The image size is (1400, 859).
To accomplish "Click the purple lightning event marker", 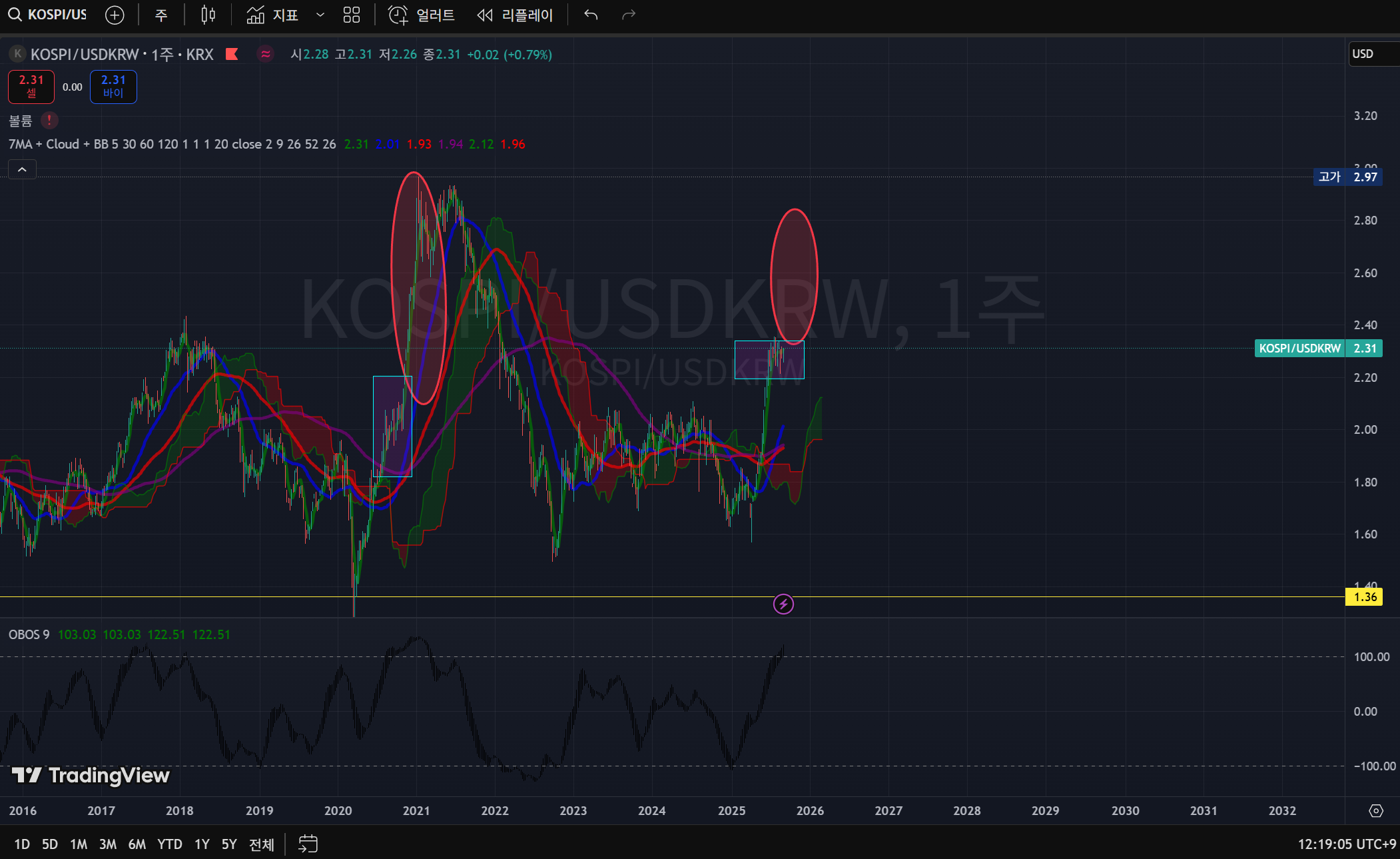I will (783, 604).
